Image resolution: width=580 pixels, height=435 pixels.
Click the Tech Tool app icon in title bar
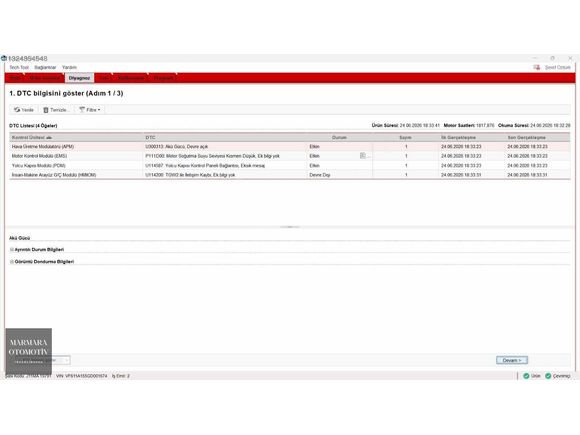tap(4, 58)
